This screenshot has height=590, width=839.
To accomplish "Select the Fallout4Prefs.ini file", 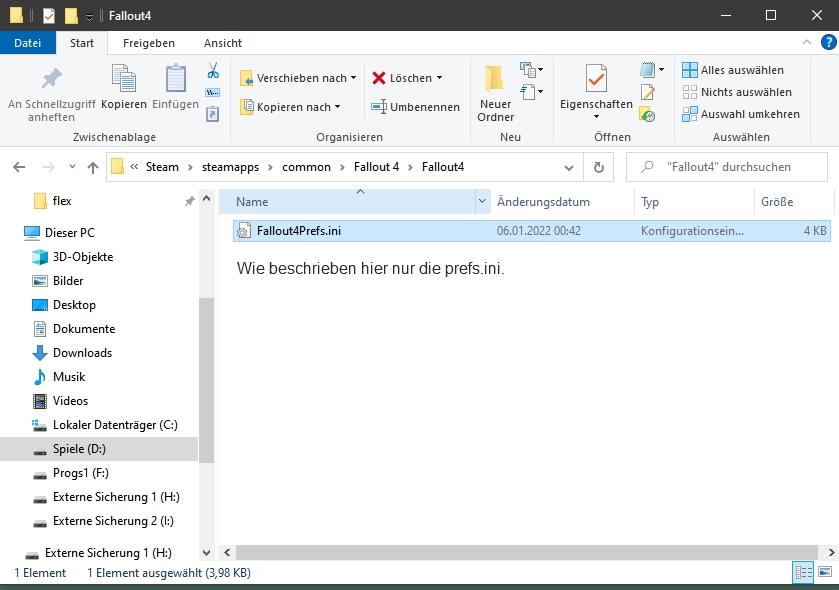I will pos(532,231).
